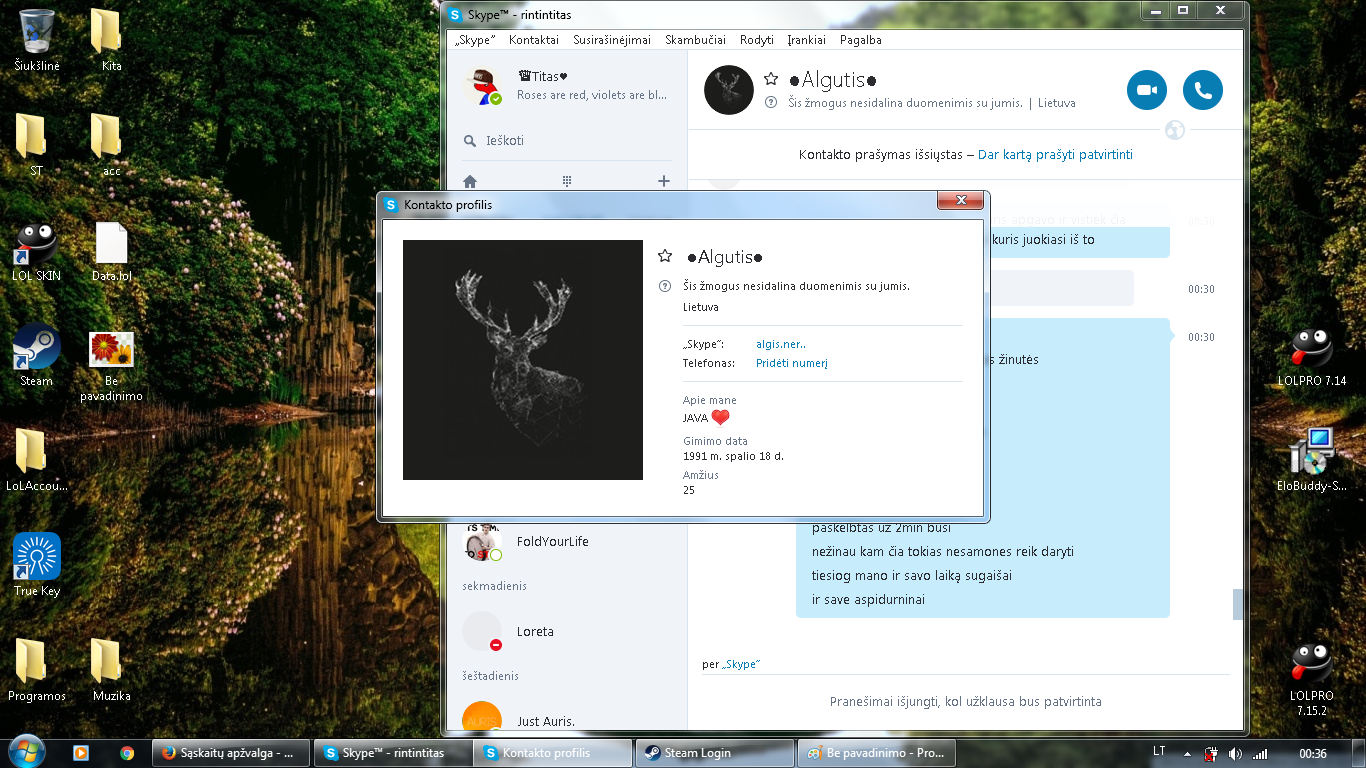Image resolution: width=1366 pixels, height=768 pixels.
Task: Open Programos folder
Action: 36,670
